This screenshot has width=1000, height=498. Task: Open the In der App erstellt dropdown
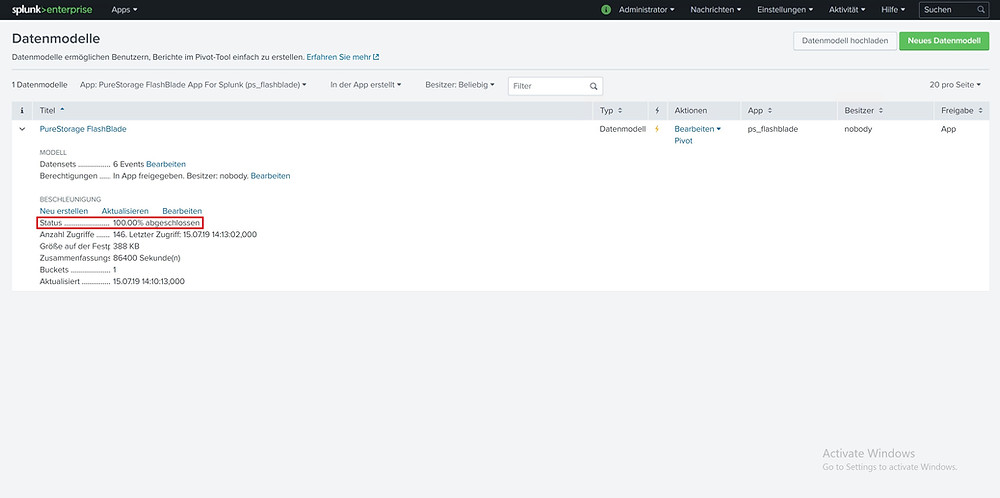tap(365, 84)
